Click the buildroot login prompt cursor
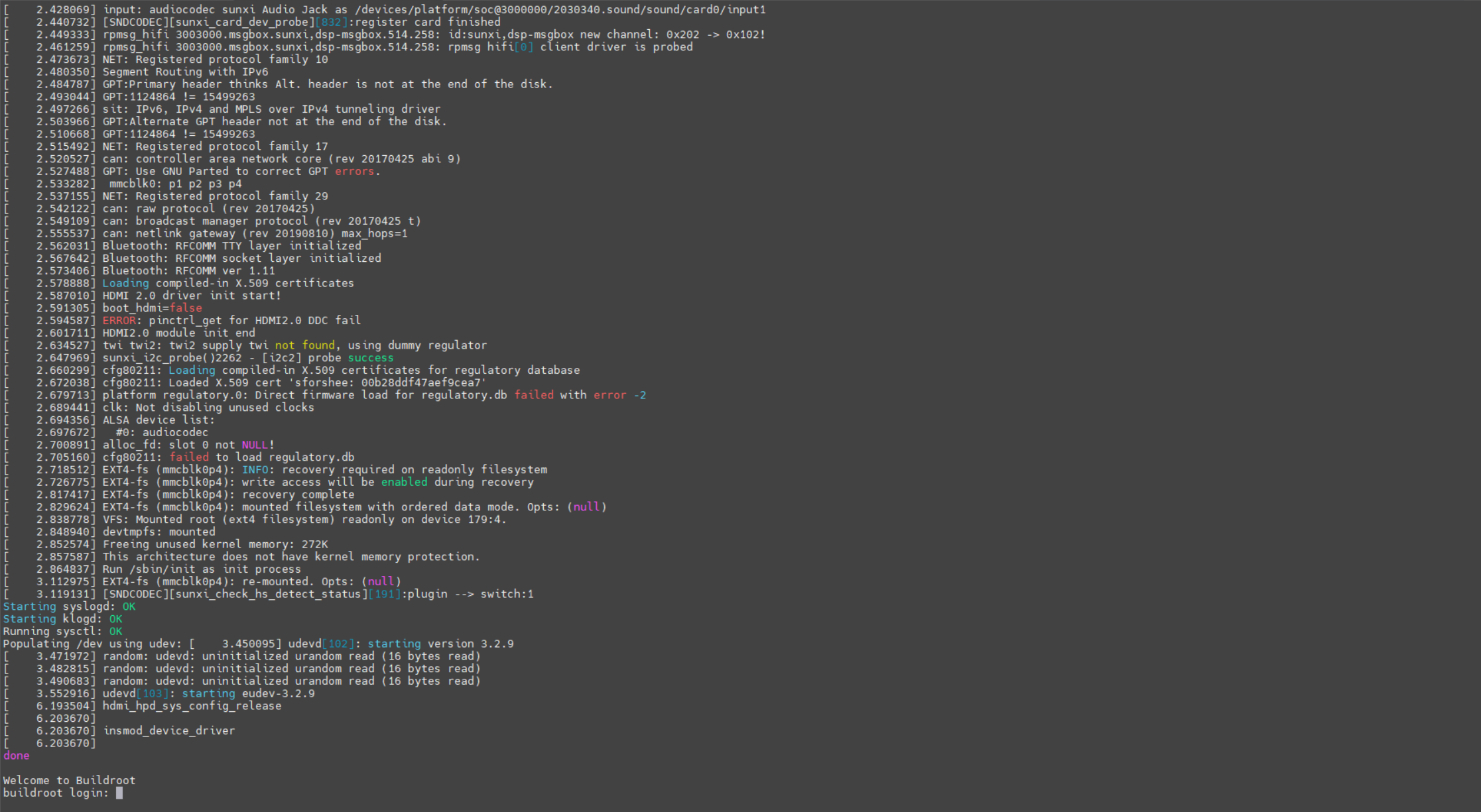Viewport: 1481px width, 812px height. click(119, 793)
